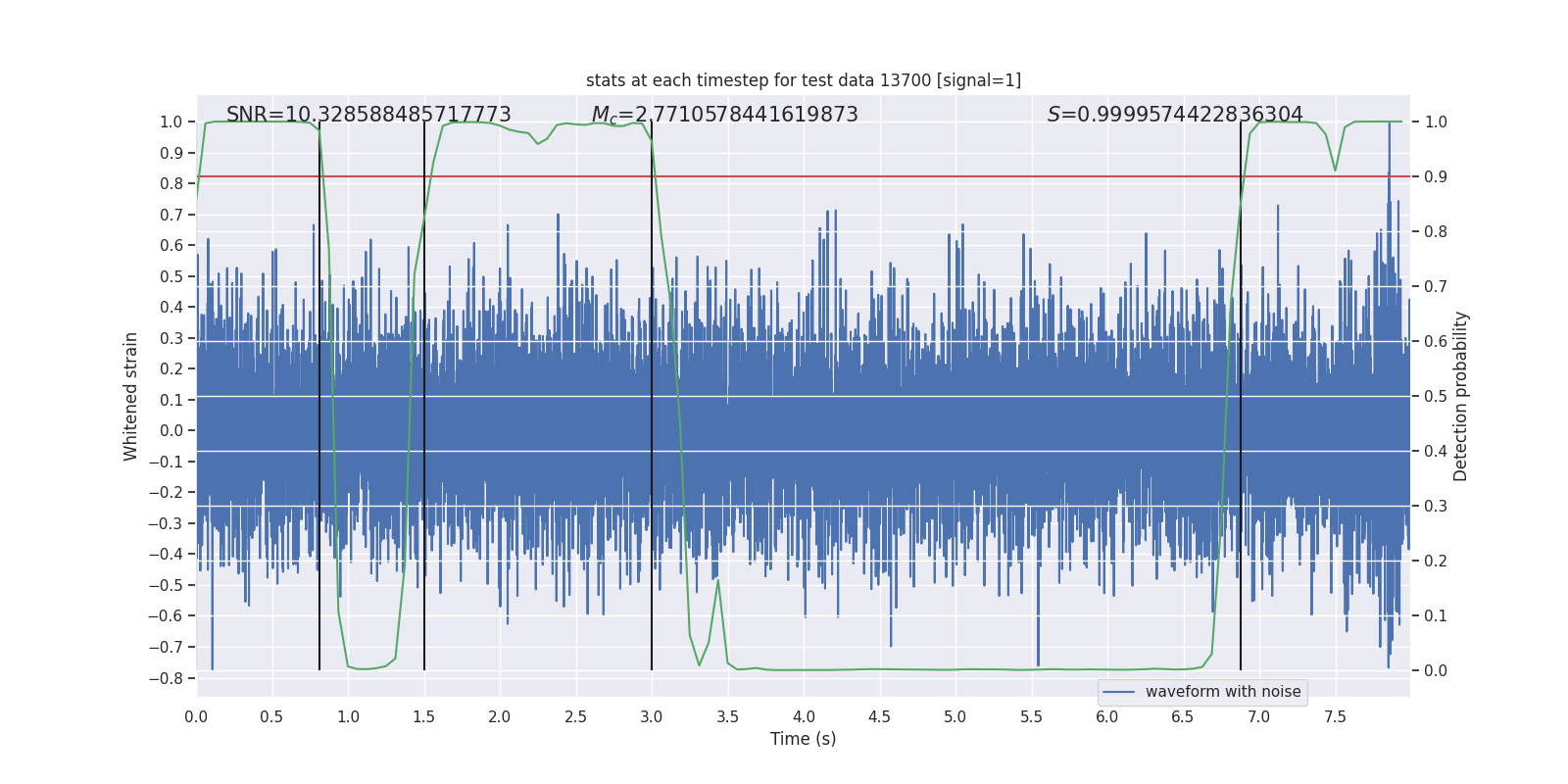1568x784 pixels.
Task: Click the 0.3 tick on the Detection probability axis
Action: pyautogui.click(x=1436, y=506)
